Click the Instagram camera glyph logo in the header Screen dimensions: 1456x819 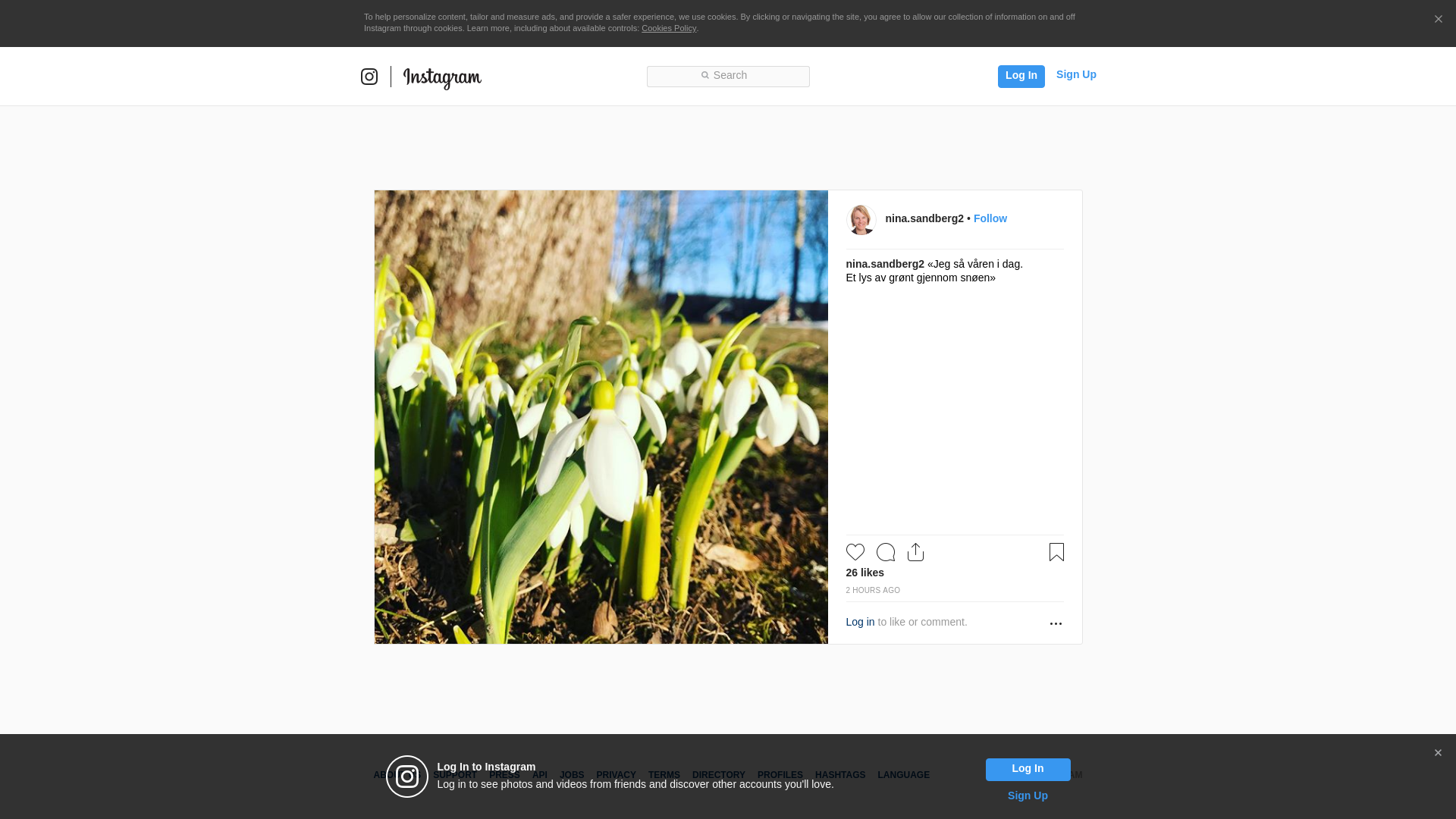click(369, 77)
